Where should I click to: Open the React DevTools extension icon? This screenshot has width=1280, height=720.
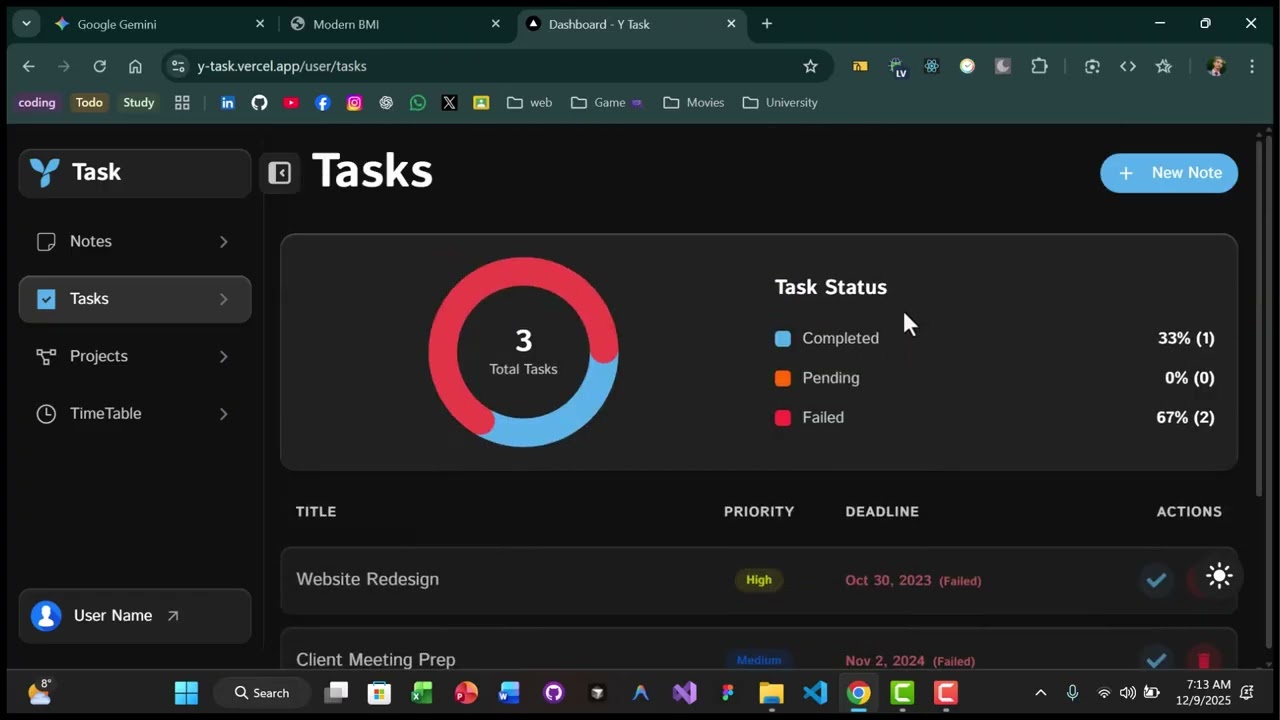coord(931,66)
